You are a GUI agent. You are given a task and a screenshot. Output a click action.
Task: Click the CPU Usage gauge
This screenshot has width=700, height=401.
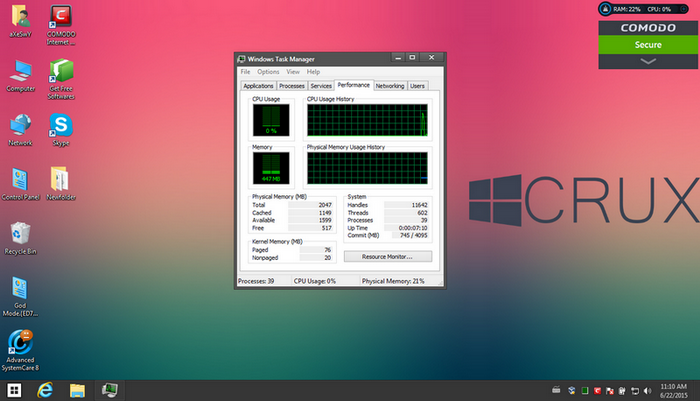click(x=271, y=120)
